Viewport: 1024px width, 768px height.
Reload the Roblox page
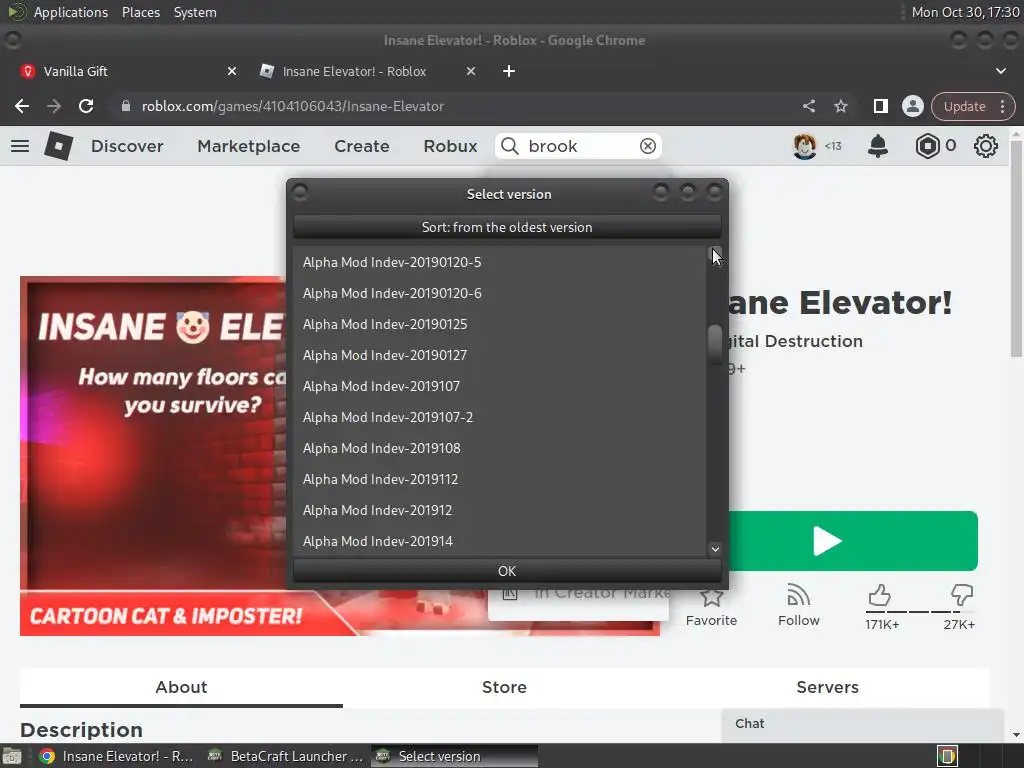(86, 106)
